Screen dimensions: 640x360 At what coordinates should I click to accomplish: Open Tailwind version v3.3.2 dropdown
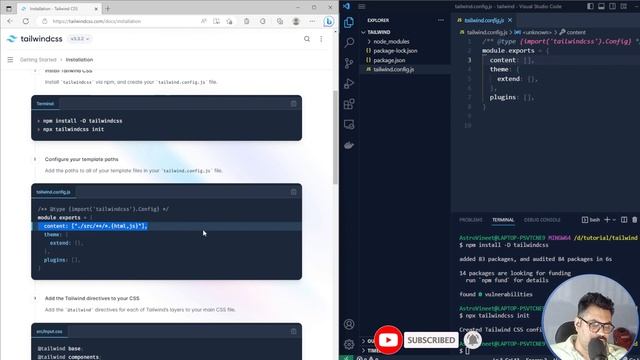pos(79,39)
